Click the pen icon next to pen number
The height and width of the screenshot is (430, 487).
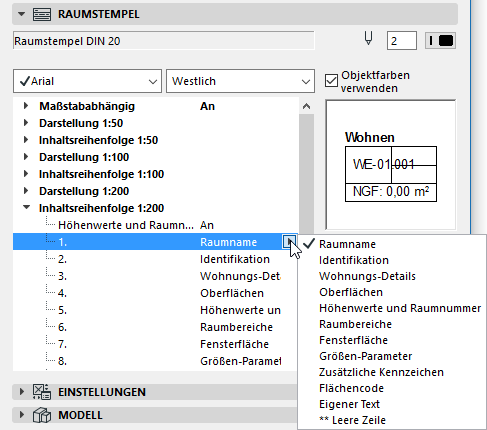368,38
